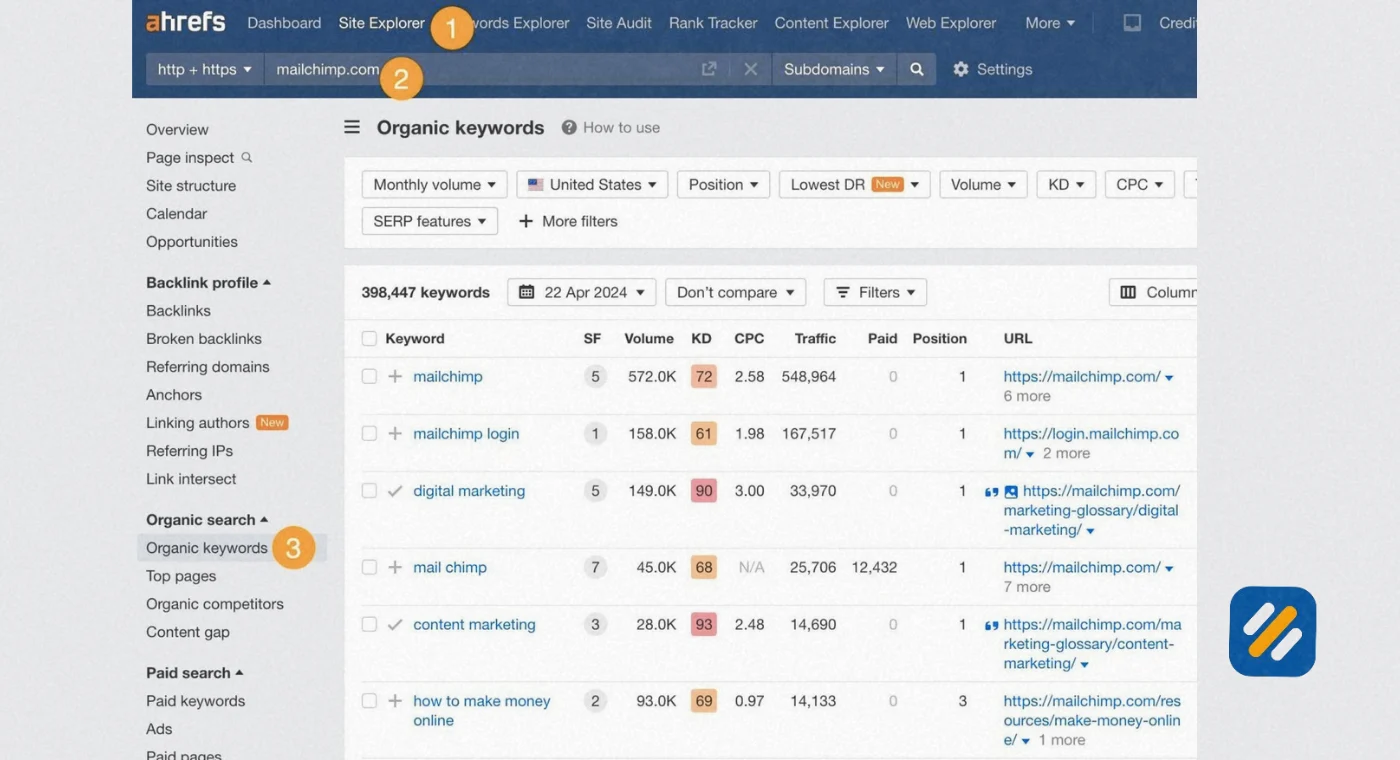Open the United States country dropdown
Image resolution: width=1400 pixels, height=760 pixels.
click(x=592, y=184)
